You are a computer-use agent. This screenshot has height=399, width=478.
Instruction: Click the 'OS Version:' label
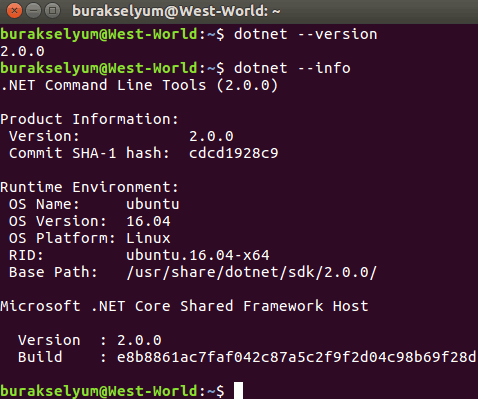coord(58,221)
